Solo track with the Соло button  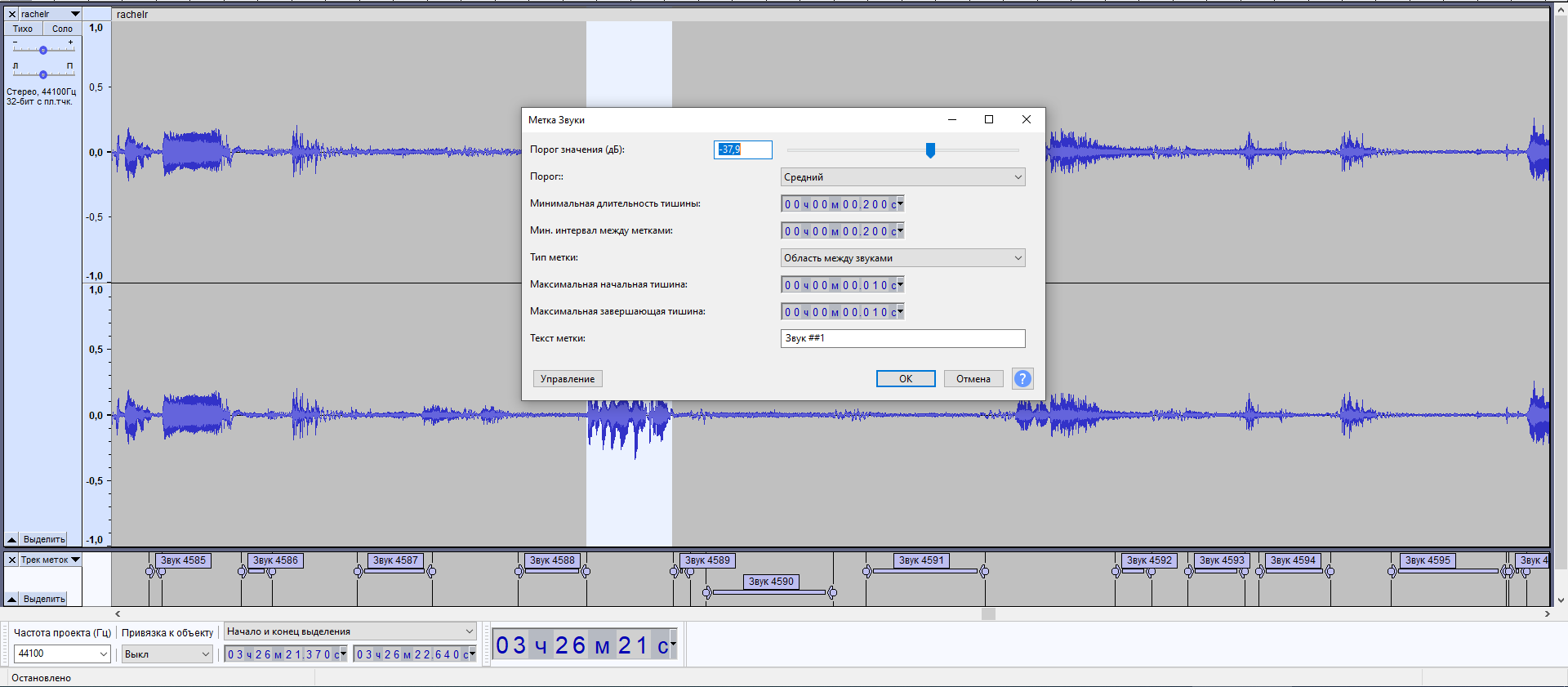point(62,29)
